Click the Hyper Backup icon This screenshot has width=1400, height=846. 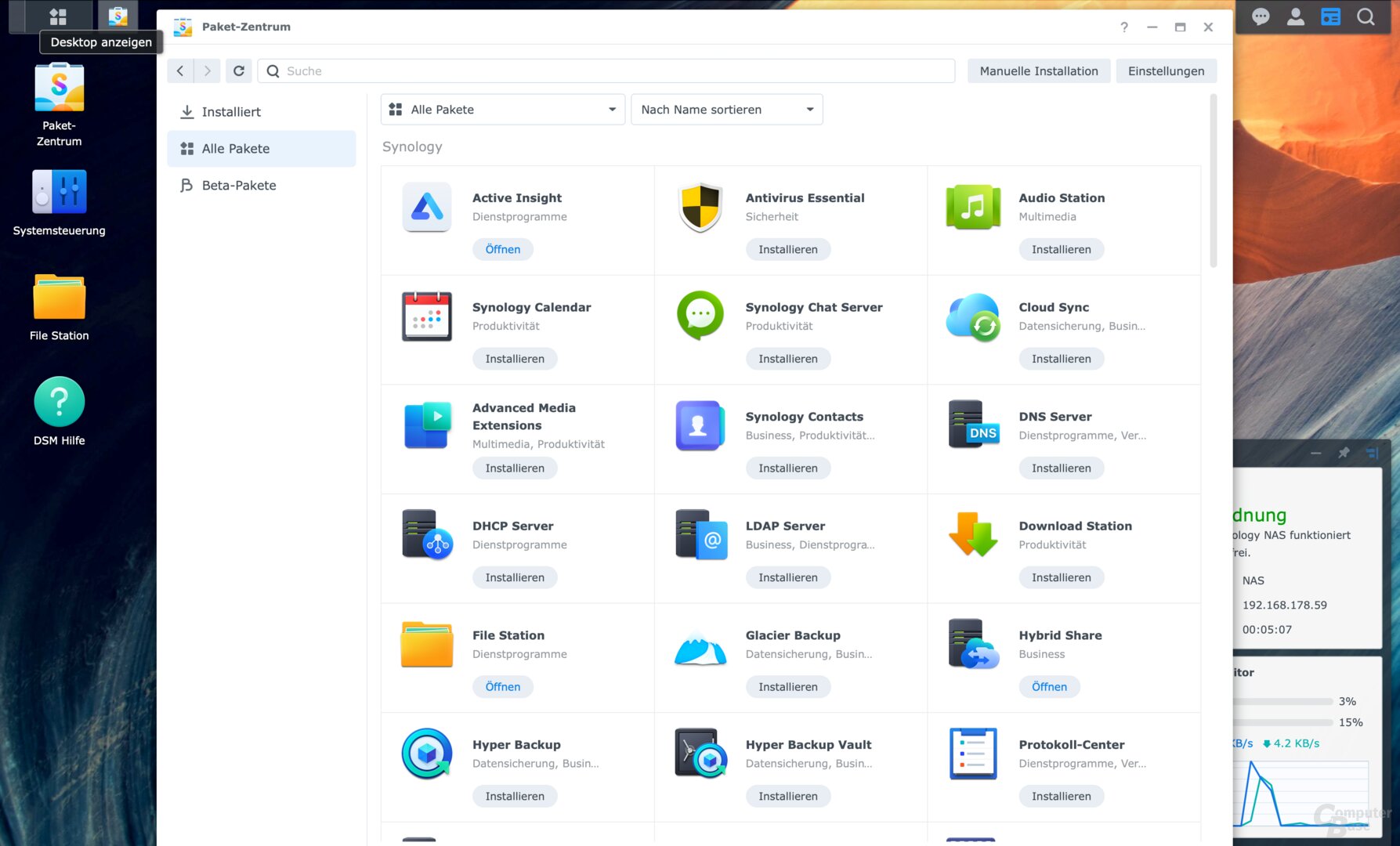pyautogui.click(x=427, y=754)
